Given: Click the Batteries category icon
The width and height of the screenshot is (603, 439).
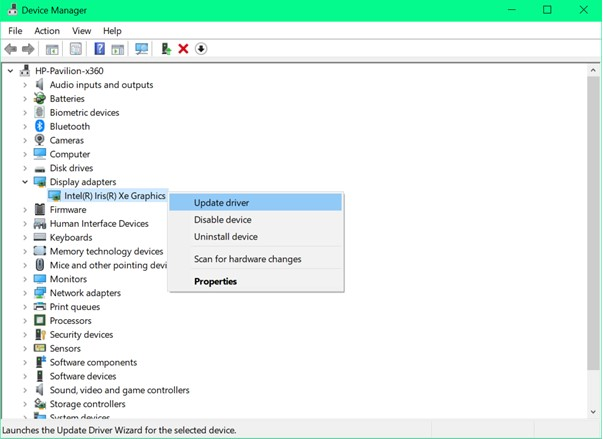Looking at the screenshot, I should 40,98.
